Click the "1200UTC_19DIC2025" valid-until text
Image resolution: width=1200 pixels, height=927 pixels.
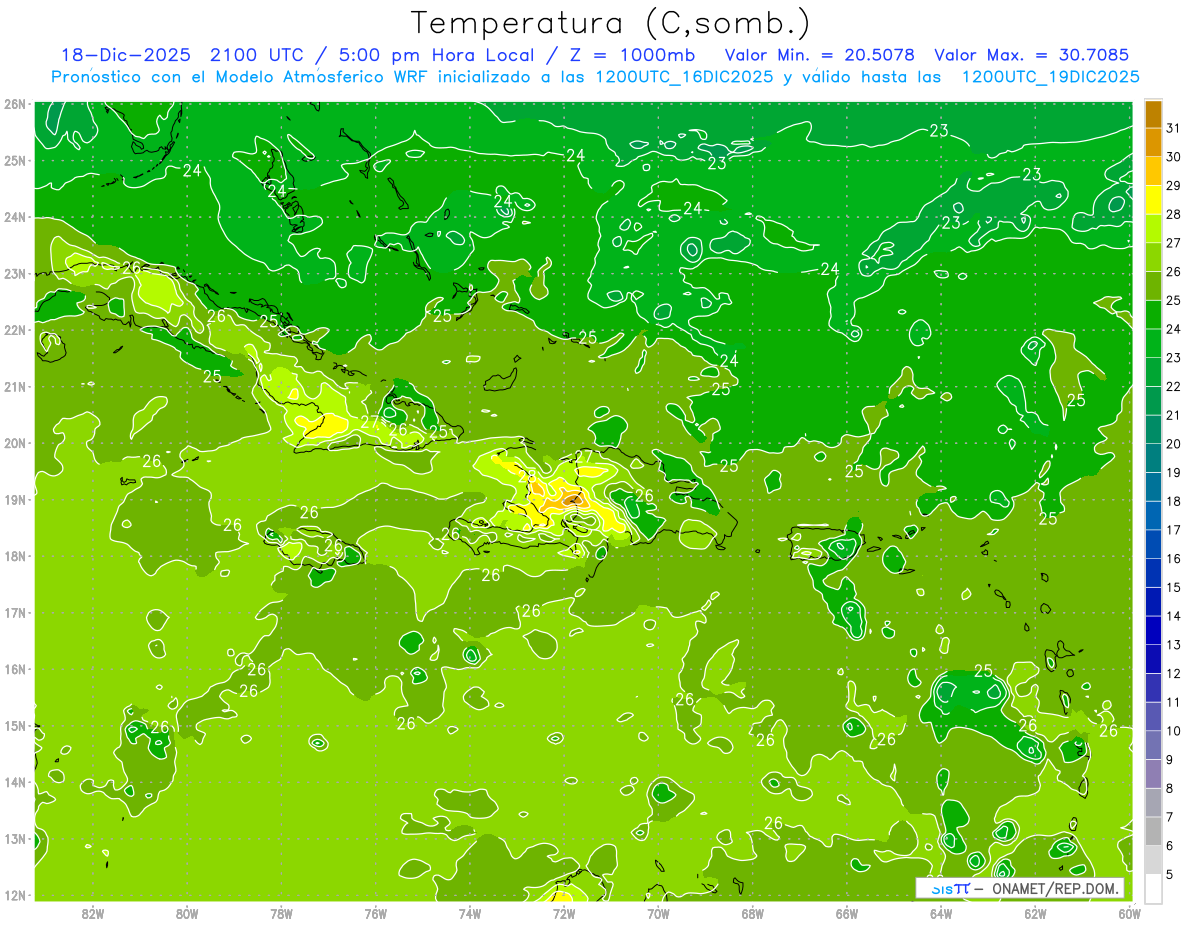pyautogui.click(x=1050, y=77)
